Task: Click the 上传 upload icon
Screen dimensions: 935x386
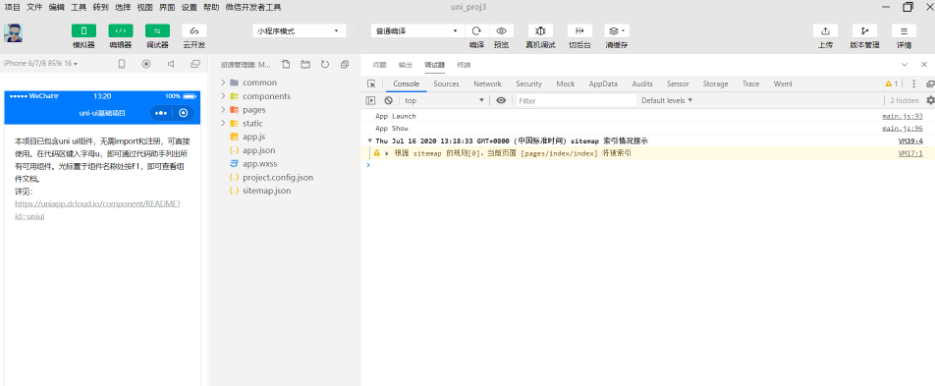Action: (x=825, y=31)
